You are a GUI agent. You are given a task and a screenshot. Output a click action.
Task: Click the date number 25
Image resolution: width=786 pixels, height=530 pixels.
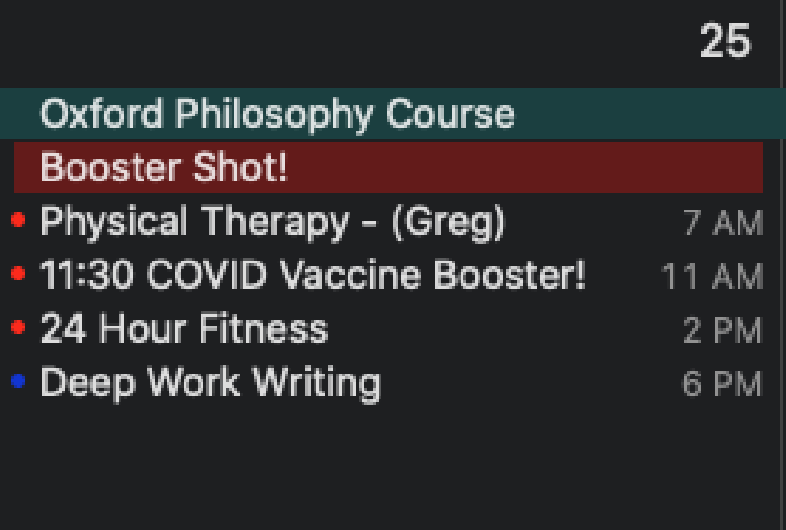tap(725, 42)
